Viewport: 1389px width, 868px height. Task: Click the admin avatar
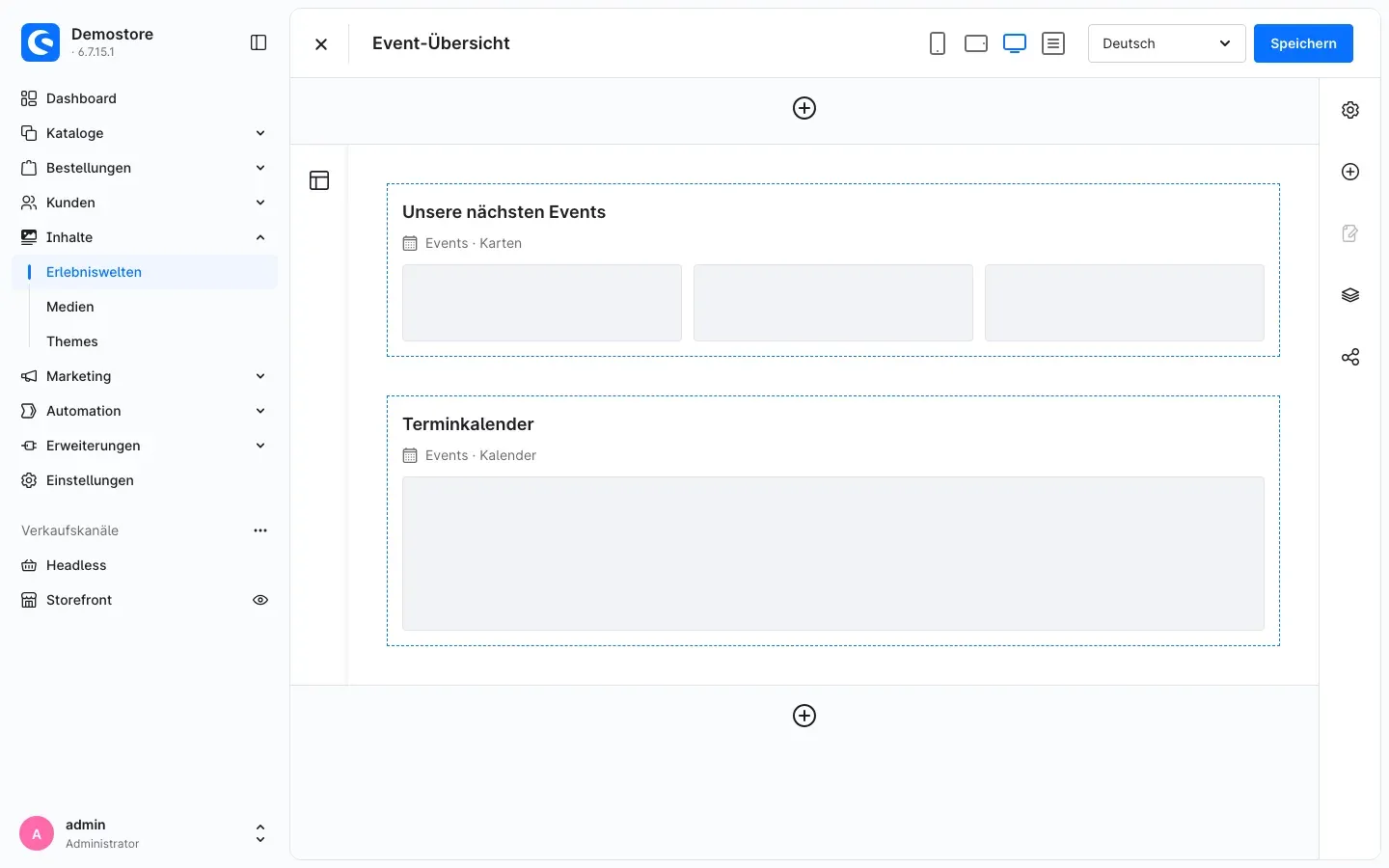tap(37, 833)
